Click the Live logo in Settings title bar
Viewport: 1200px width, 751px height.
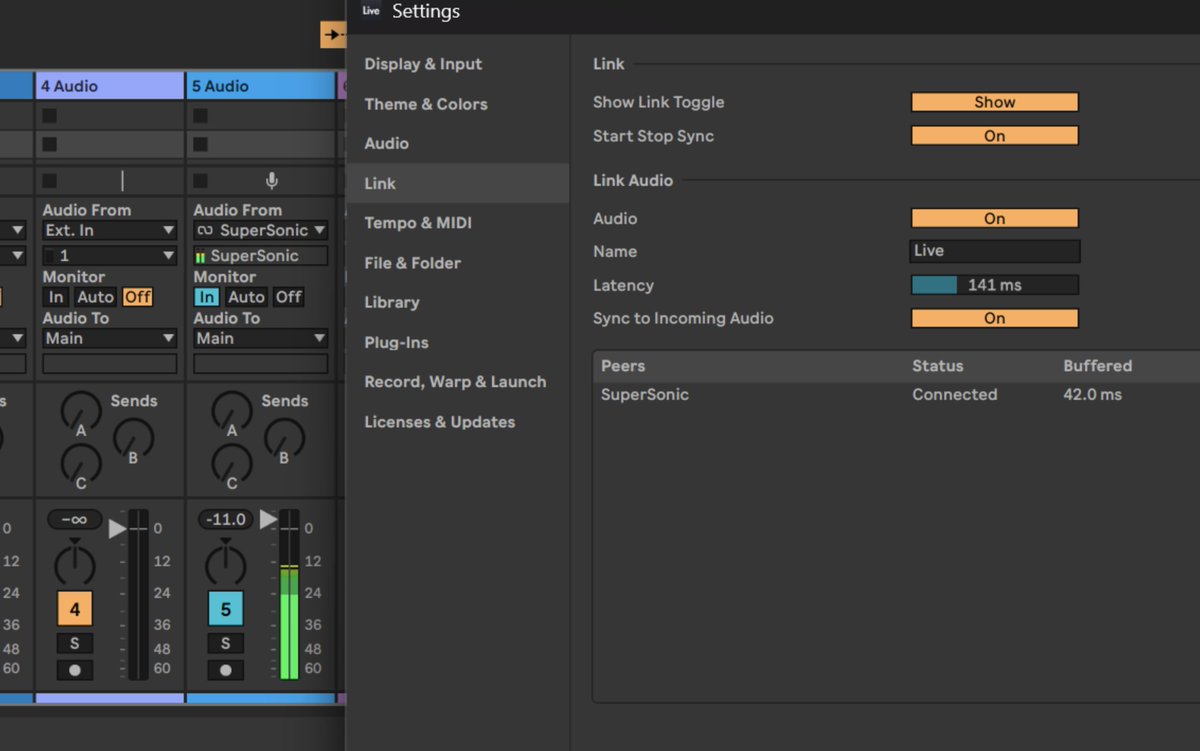tap(371, 11)
